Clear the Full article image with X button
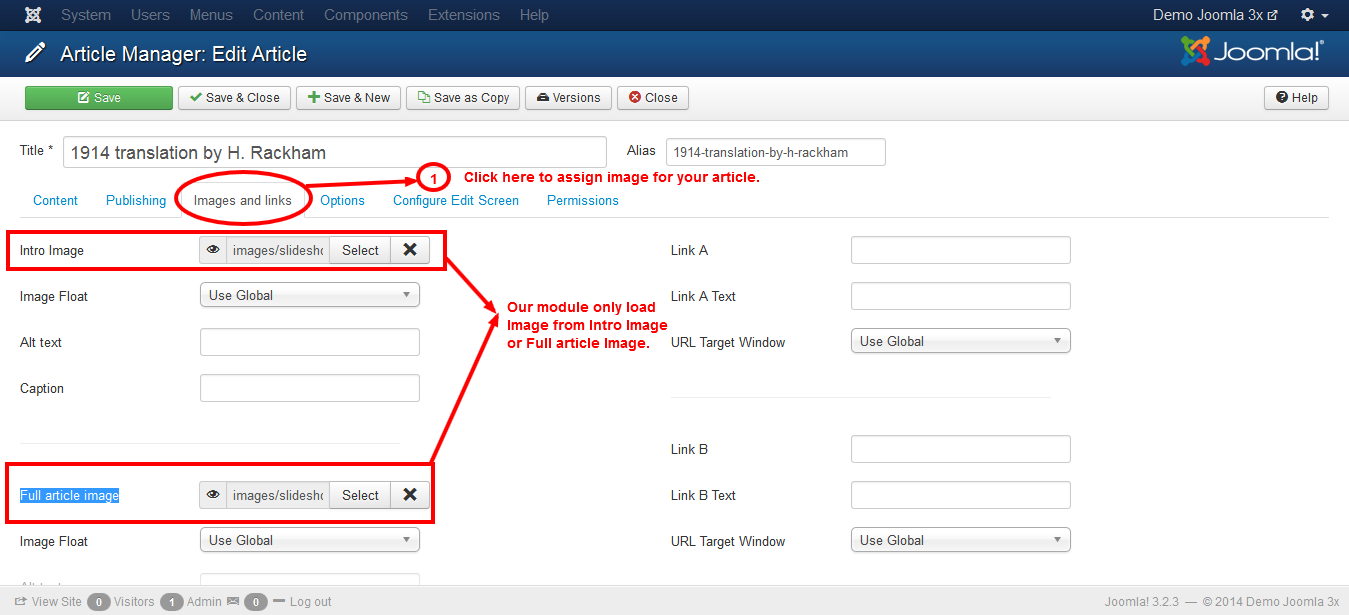The height and width of the screenshot is (615, 1349). coord(409,495)
